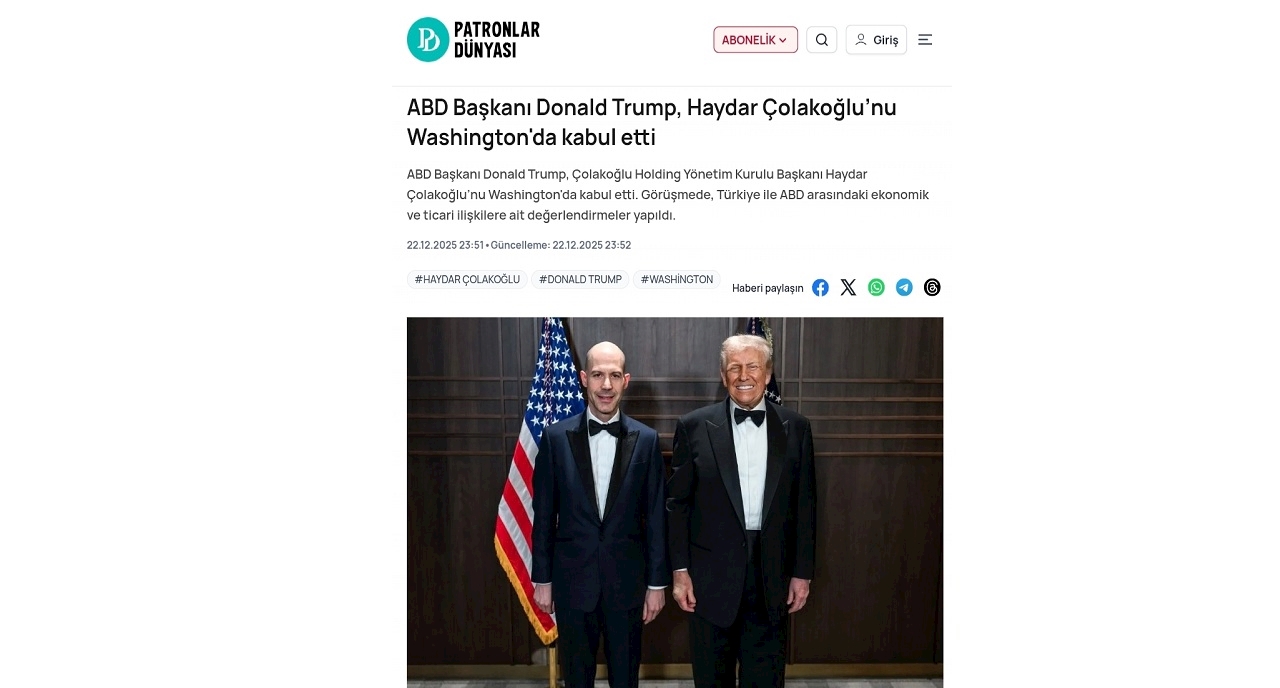
Task: Open the article photo with the American flag
Action: 675,502
